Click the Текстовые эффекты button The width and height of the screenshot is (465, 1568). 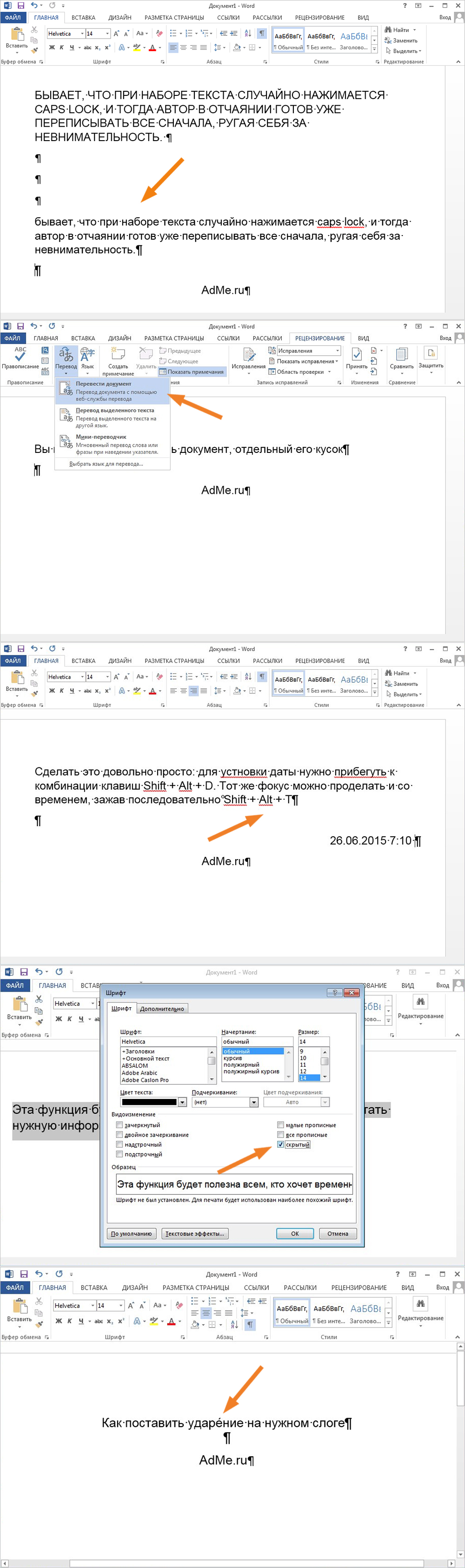coord(194,1233)
